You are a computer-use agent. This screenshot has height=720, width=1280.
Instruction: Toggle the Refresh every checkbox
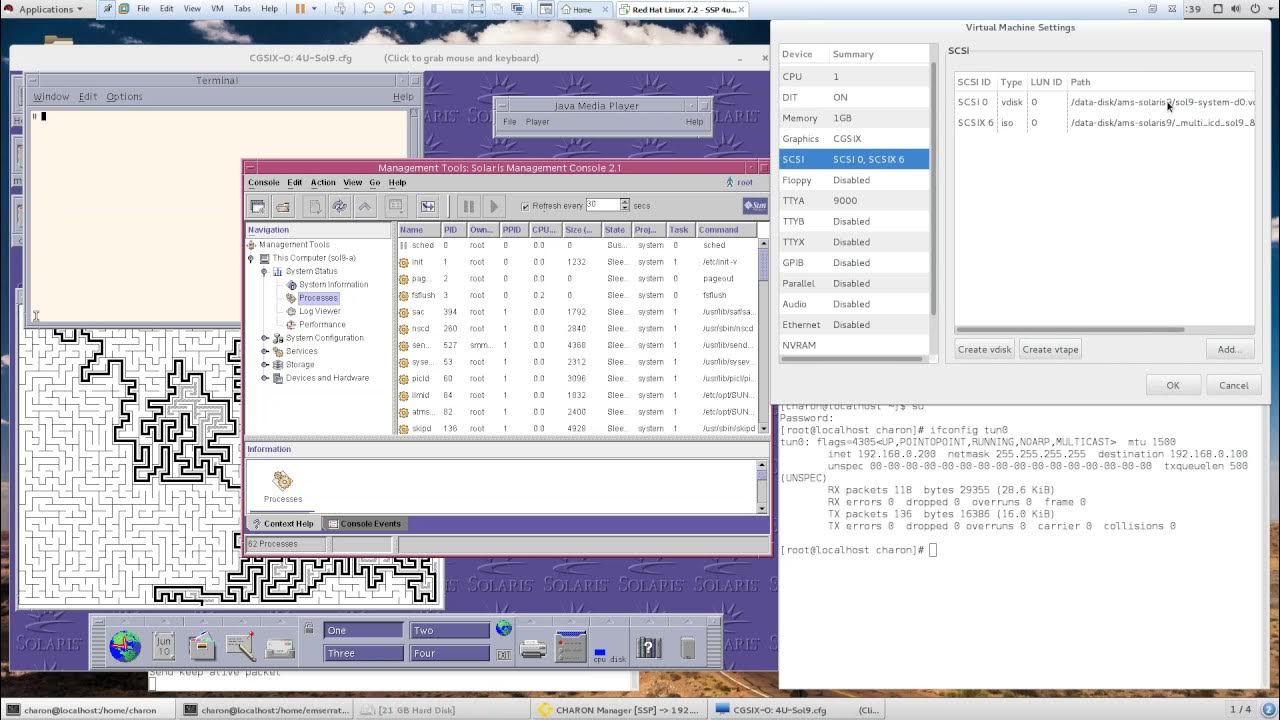[525, 206]
